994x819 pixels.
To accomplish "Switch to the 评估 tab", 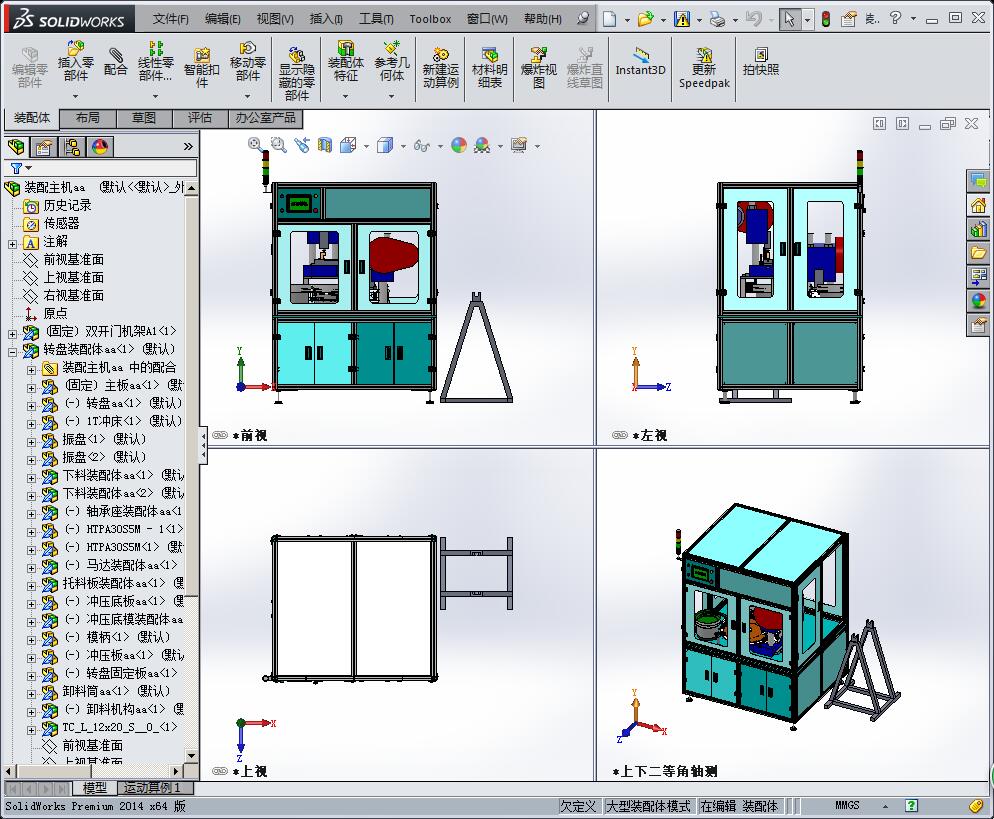I will coord(200,117).
